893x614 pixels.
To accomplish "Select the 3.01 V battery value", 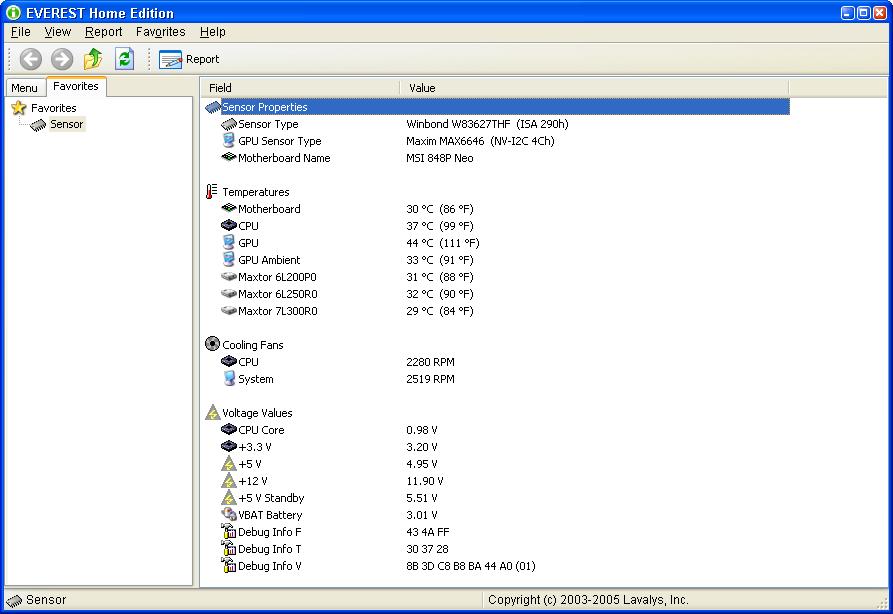I will click(x=422, y=515).
